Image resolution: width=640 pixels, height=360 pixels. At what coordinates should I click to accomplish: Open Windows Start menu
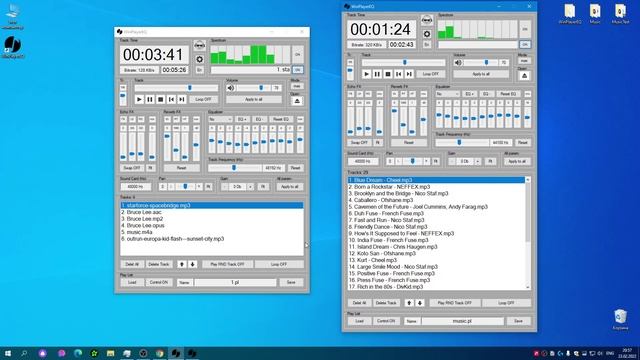pyautogui.click(x=8, y=353)
